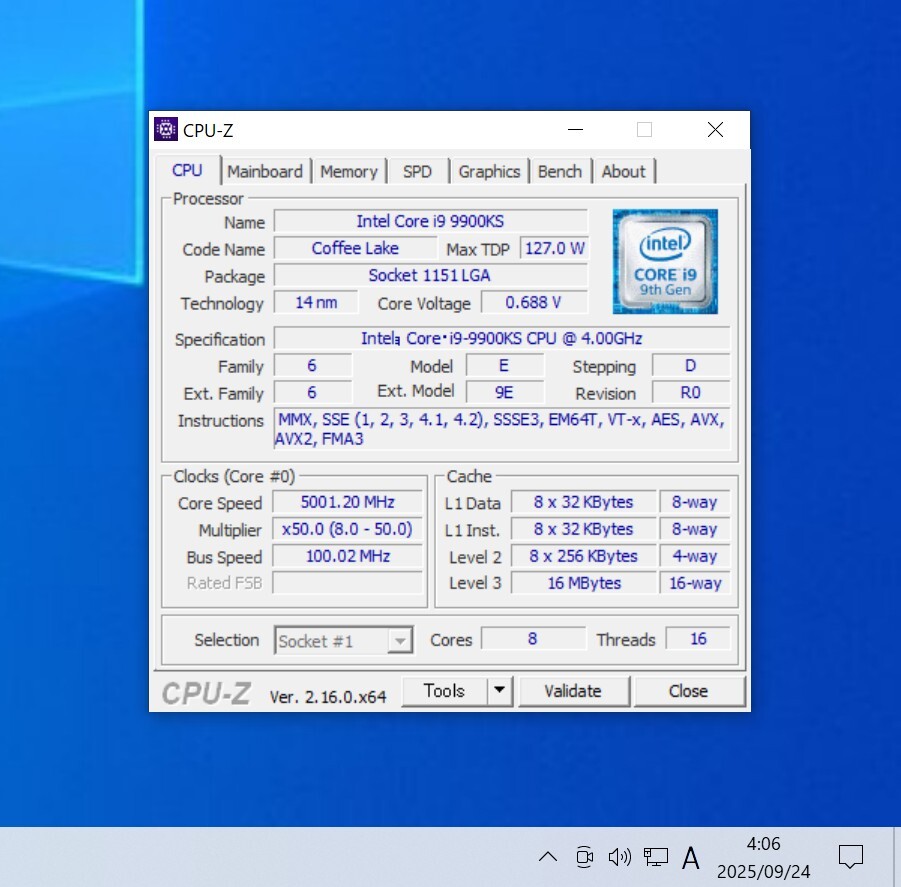
Task: Click the taskbar clock showing 4:06
Action: (763, 857)
